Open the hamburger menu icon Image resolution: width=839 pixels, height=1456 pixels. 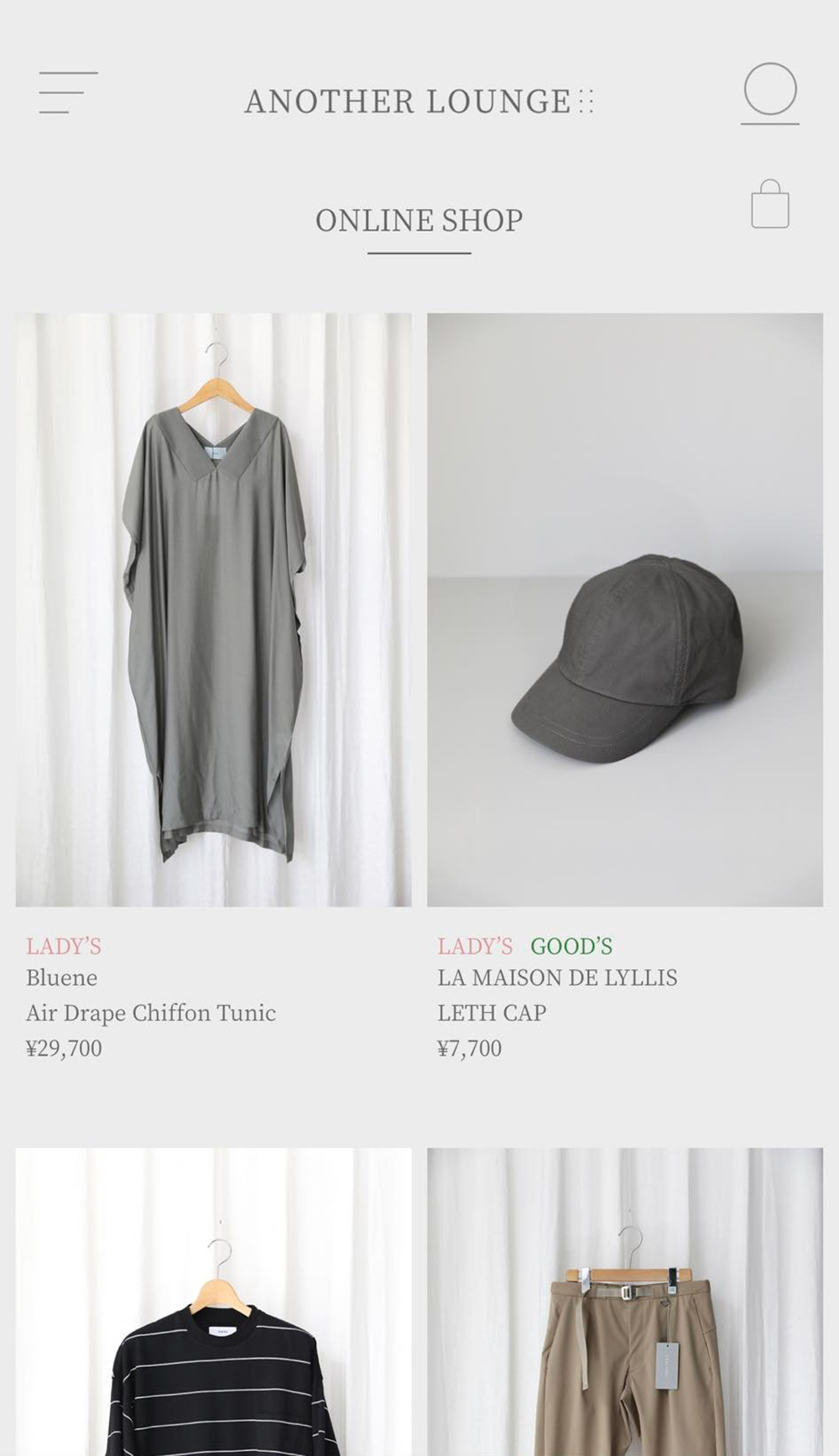click(68, 93)
